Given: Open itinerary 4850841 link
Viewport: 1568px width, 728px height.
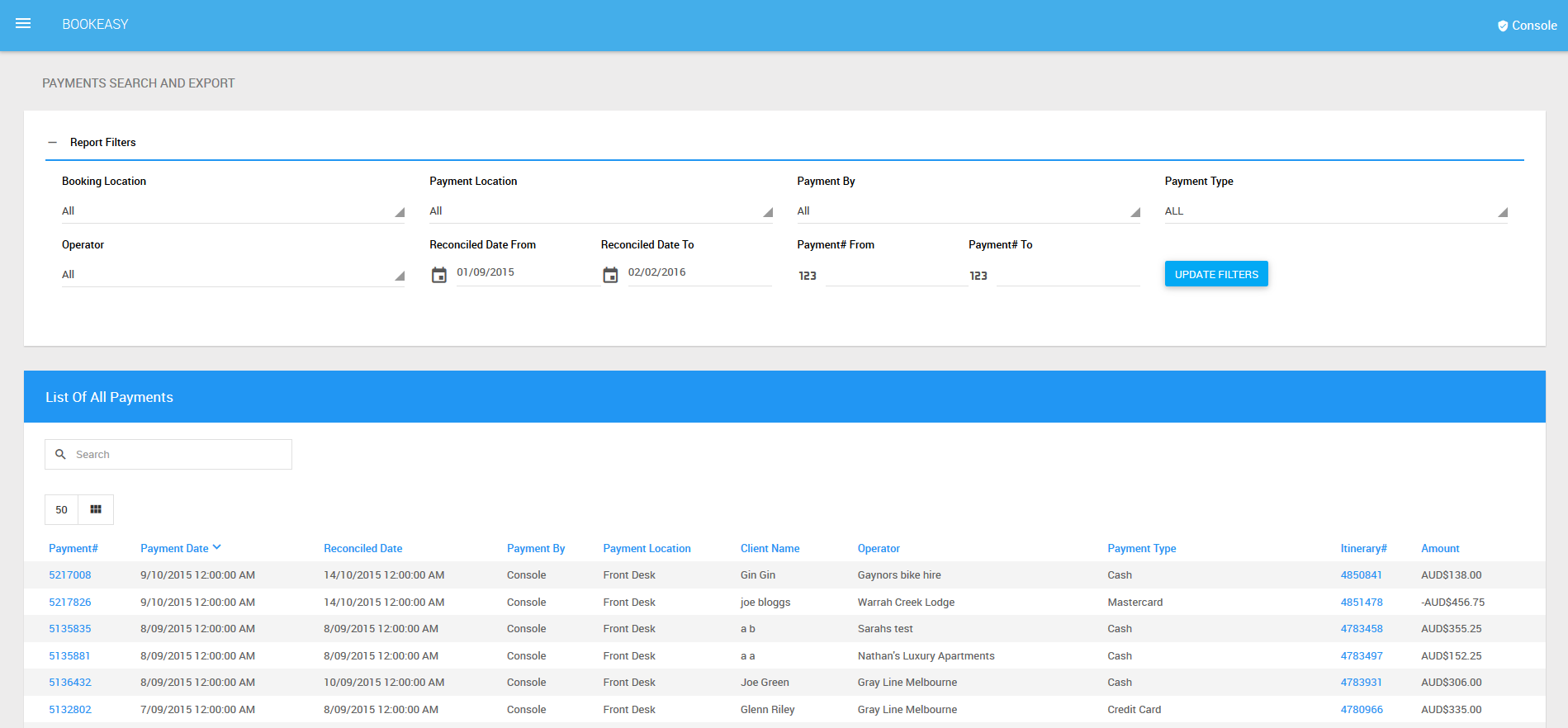Looking at the screenshot, I should click(1362, 575).
